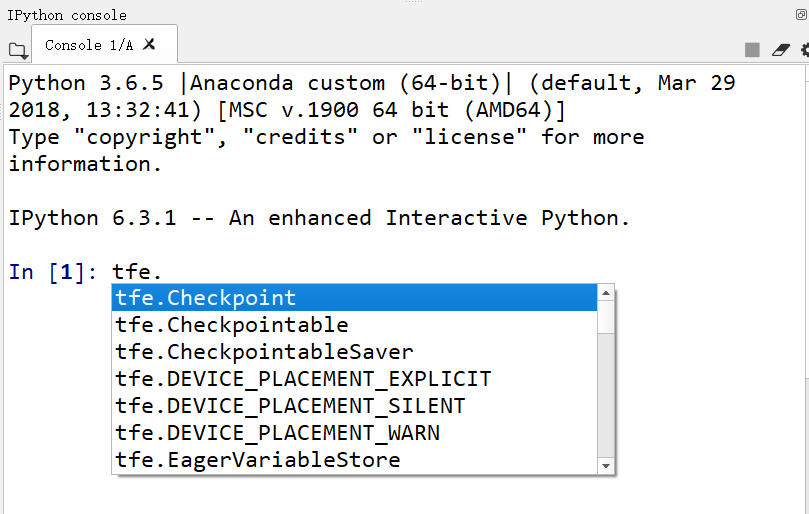Clear console using the eraser icon

click(781, 50)
